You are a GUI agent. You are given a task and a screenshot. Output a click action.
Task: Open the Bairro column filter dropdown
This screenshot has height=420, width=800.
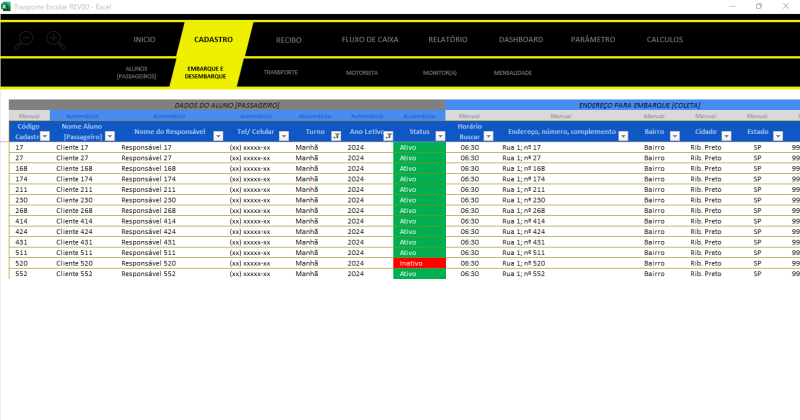tap(674, 136)
